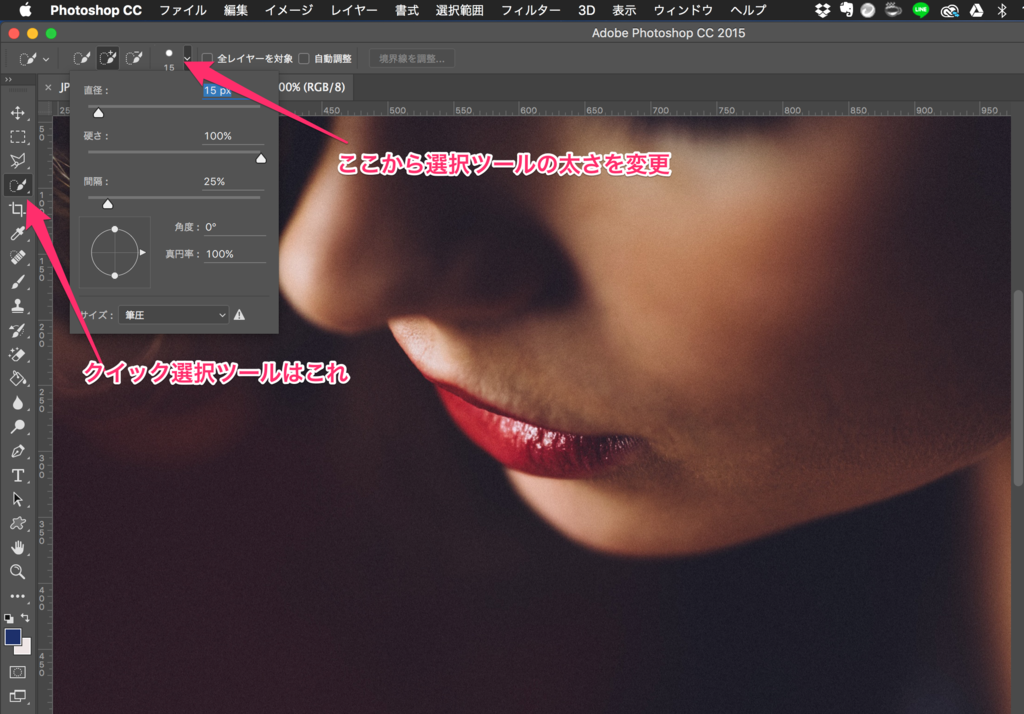Click the 角度 0° field
1024x714 pixels.
(x=234, y=227)
